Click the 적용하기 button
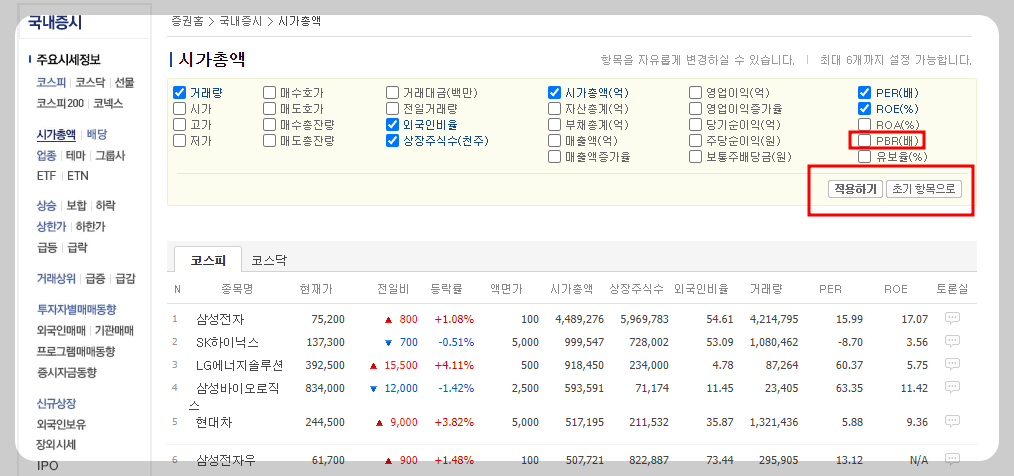This screenshot has width=1014, height=476. [x=855, y=189]
